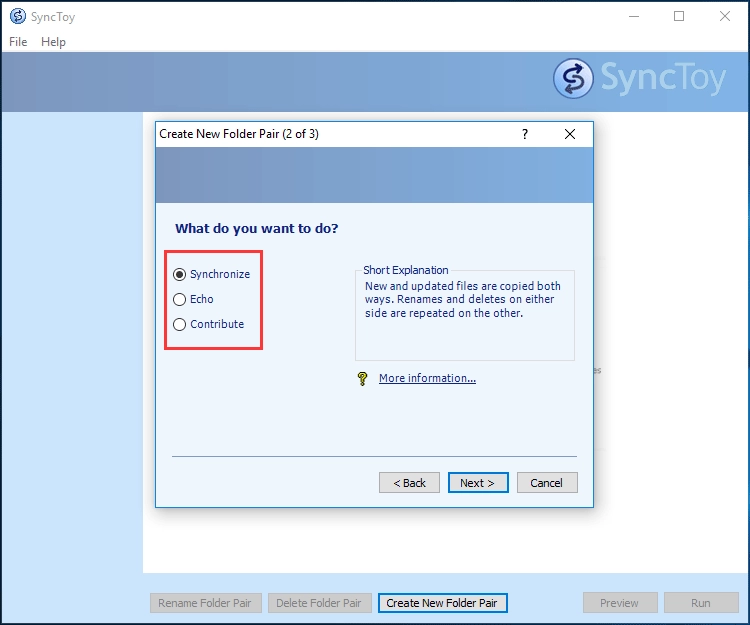The height and width of the screenshot is (625, 750).
Task: Click the yellow key icon beside More information
Action: (363, 378)
